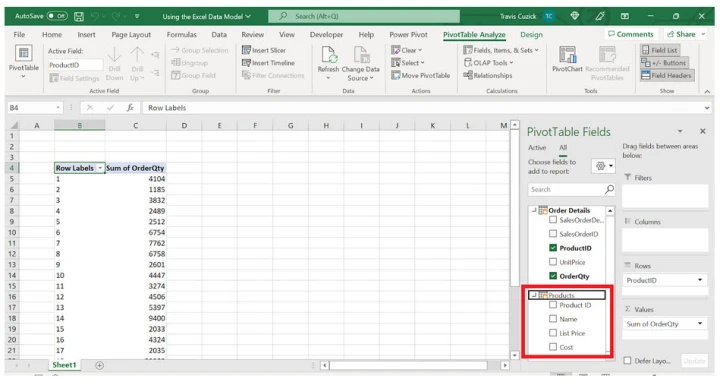Open Sum of OrderQty dropdown in Values

[x=700, y=323]
